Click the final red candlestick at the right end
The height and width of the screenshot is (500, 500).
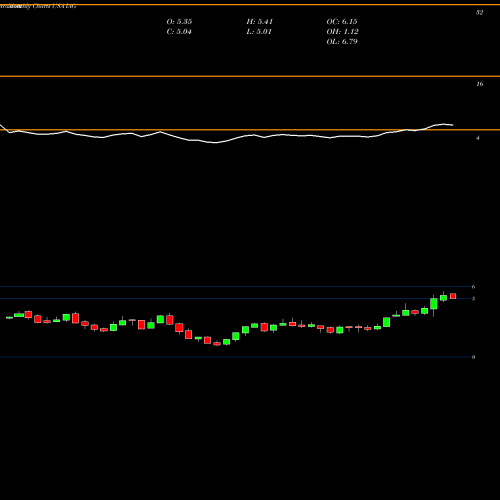[453, 296]
